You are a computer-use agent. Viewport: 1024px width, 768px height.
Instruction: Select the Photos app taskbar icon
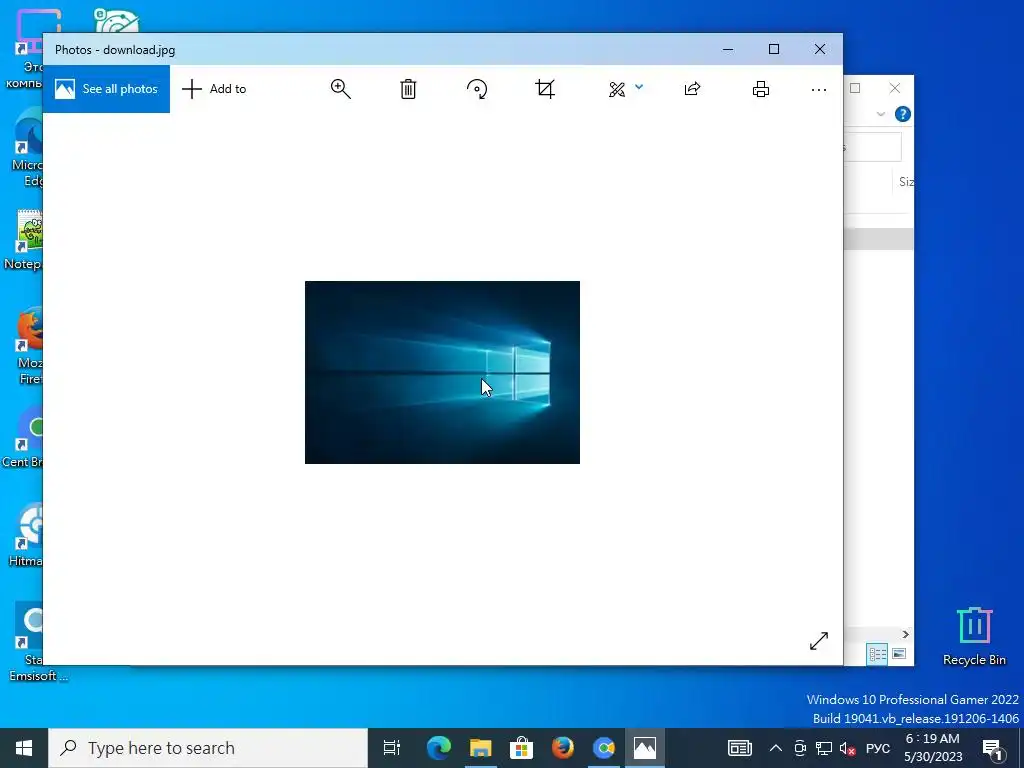(x=645, y=748)
